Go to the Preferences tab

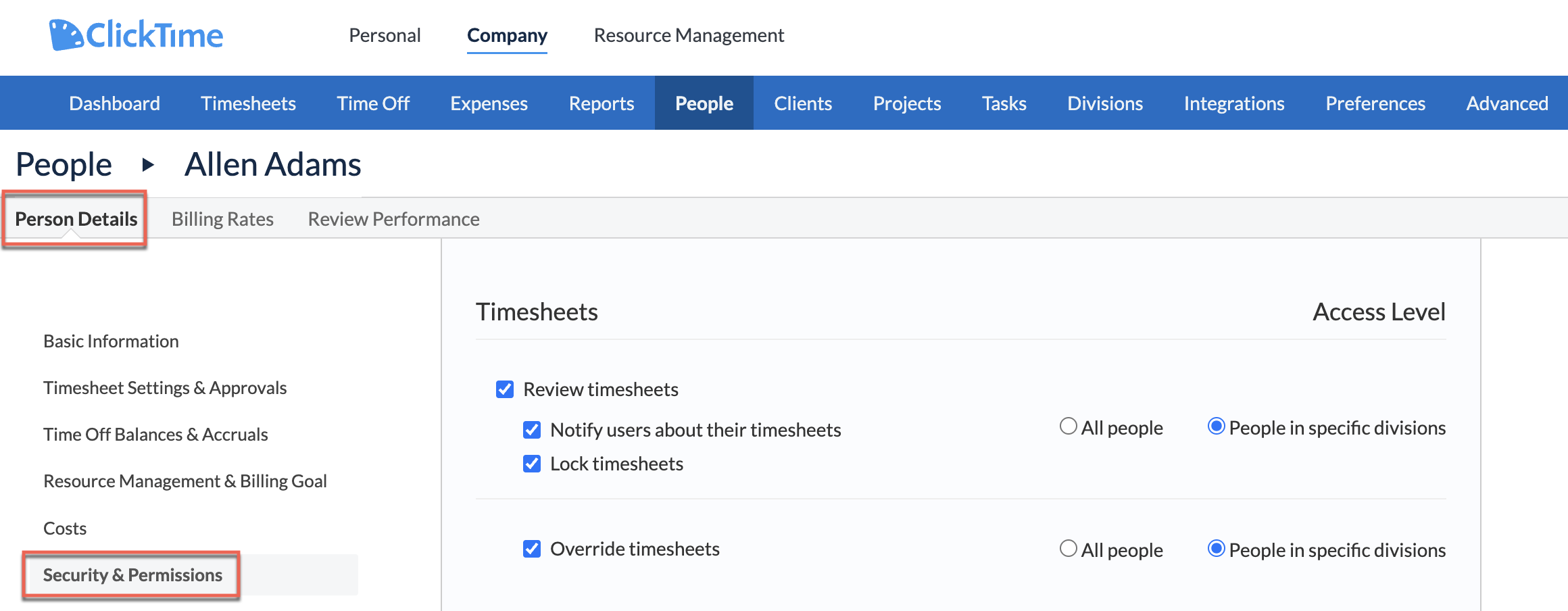point(1375,103)
